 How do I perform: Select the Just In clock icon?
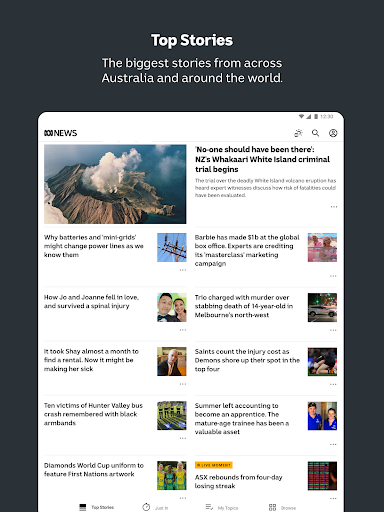point(146,507)
